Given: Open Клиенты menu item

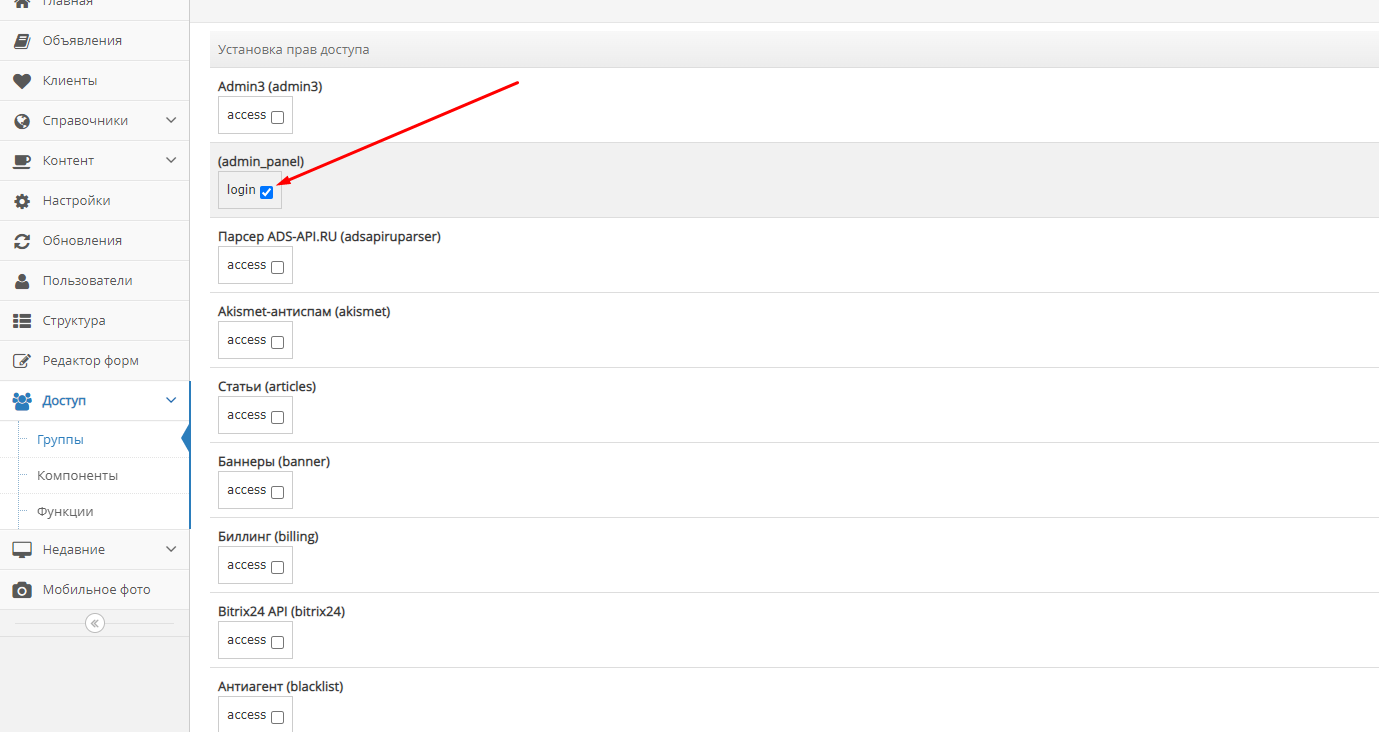Looking at the screenshot, I should [x=94, y=81].
